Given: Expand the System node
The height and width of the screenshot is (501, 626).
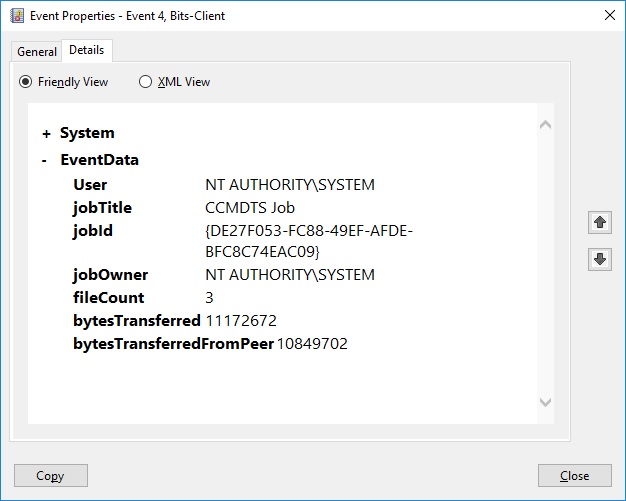Looking at the screenshot, I should [x=46, y=134].
